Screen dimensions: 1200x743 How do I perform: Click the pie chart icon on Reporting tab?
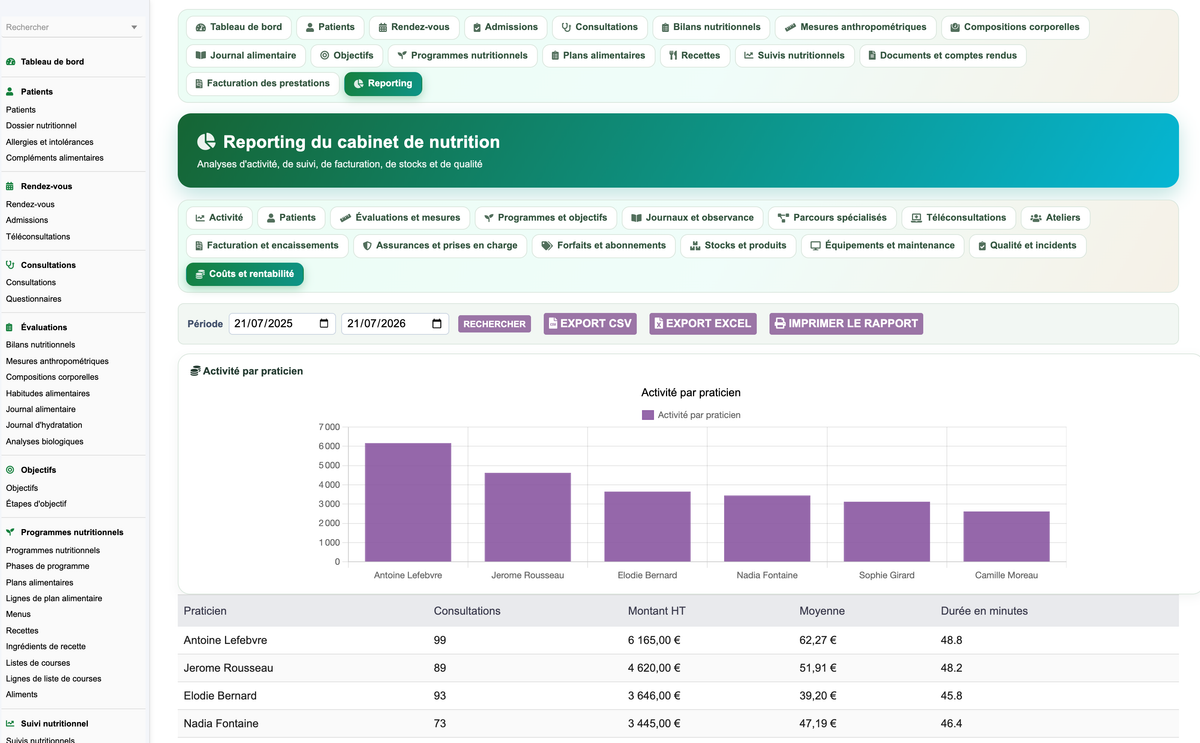tap(359, 84)
